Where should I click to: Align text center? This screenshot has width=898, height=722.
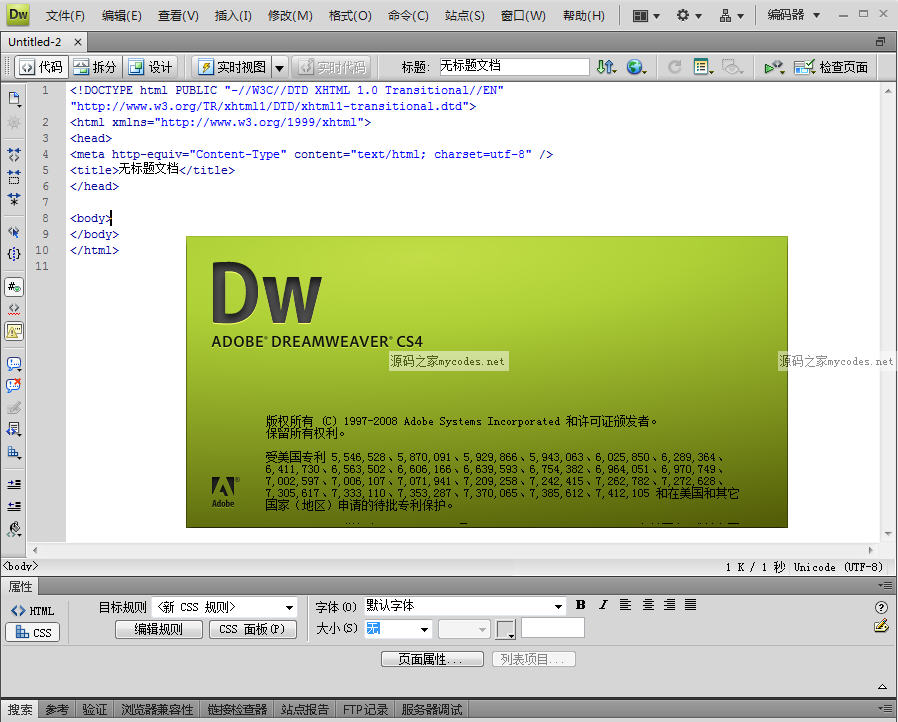[x=648, y=605]
